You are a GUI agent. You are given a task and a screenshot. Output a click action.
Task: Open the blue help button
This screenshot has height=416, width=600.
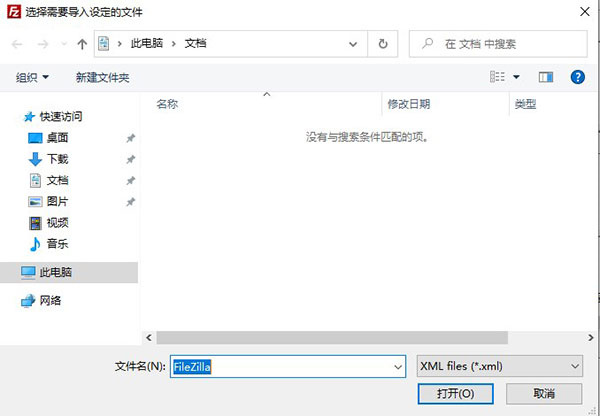pyautogui.click(x=577, y=77)
